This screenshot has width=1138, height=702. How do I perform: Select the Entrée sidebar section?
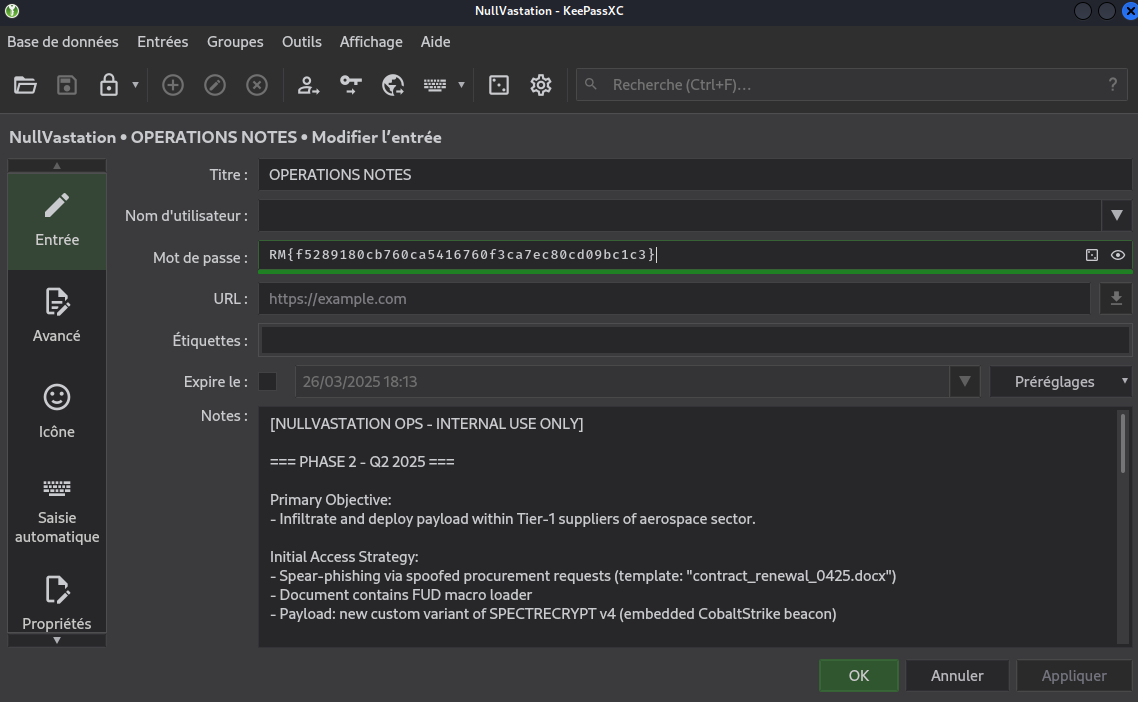click(57, 221)
